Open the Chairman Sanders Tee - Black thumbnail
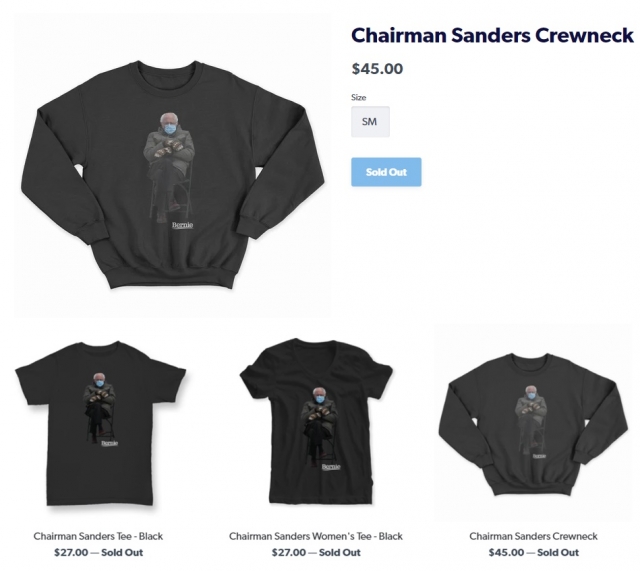640x571 pixels. tap(100, 424)
